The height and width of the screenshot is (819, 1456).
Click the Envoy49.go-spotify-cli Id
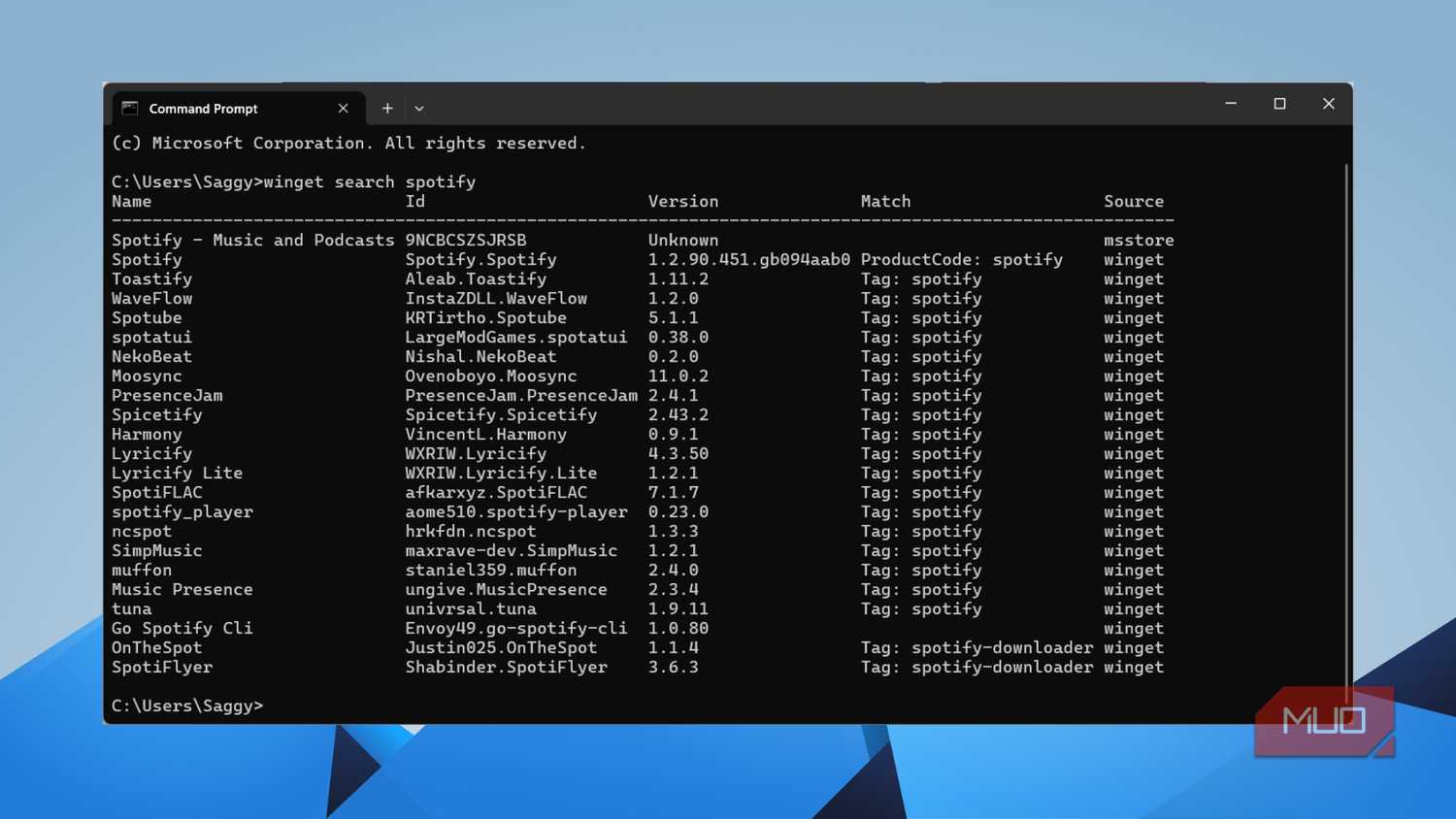pyautogui.click(x=516, y=628)
